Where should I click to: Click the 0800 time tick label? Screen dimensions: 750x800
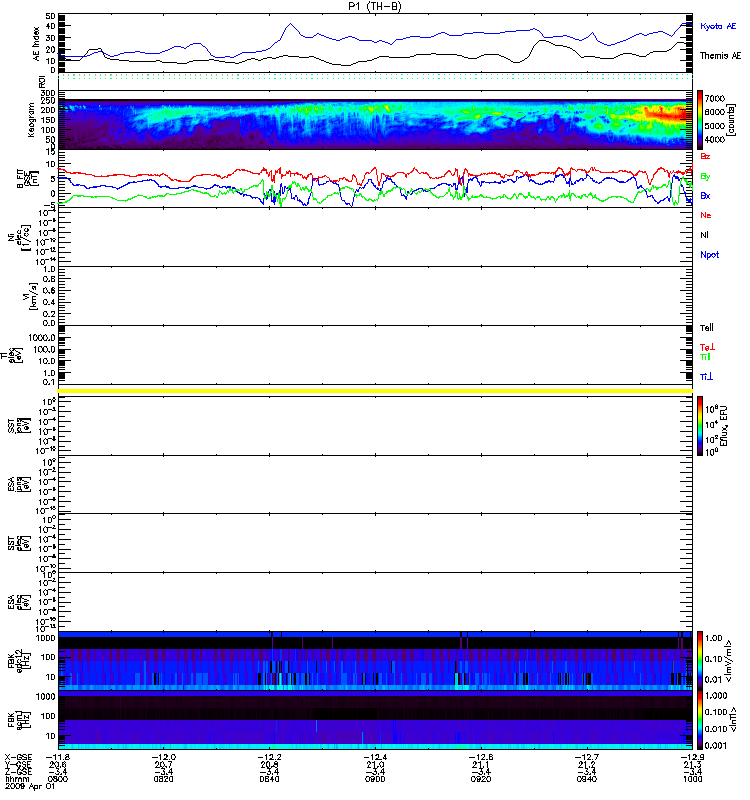[58, 779]
